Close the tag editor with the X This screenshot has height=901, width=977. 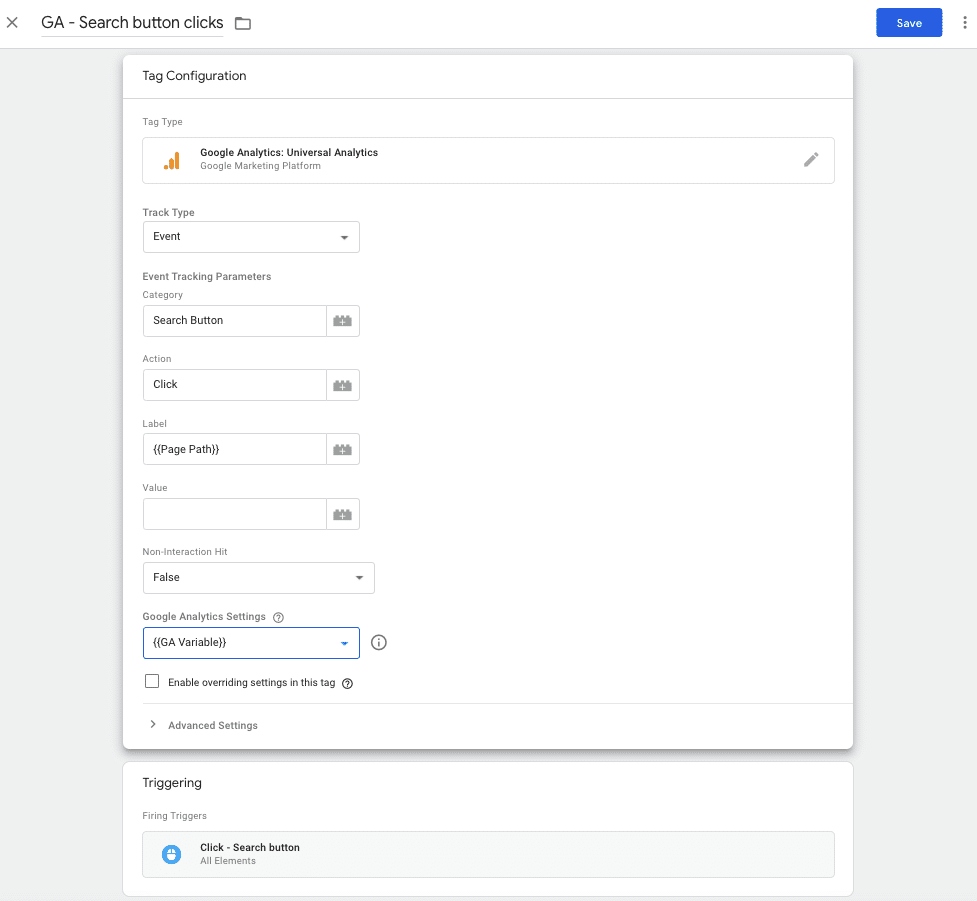pyautogui.click(x=12, y=22)
